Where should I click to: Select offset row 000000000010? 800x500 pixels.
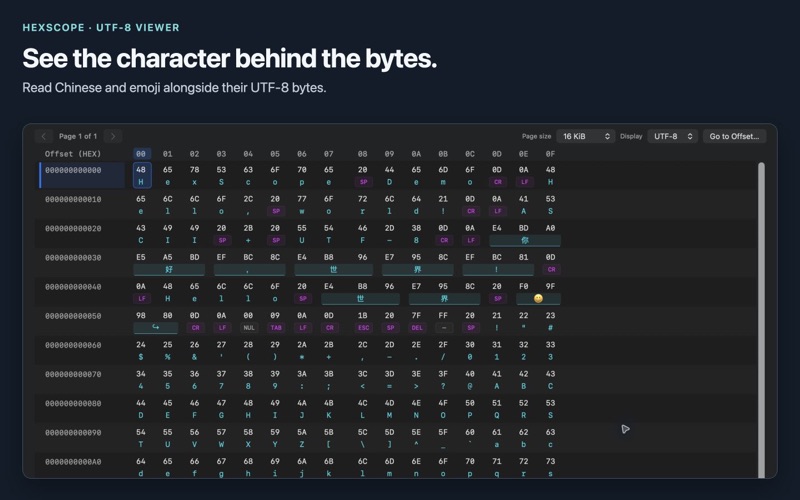73,199
